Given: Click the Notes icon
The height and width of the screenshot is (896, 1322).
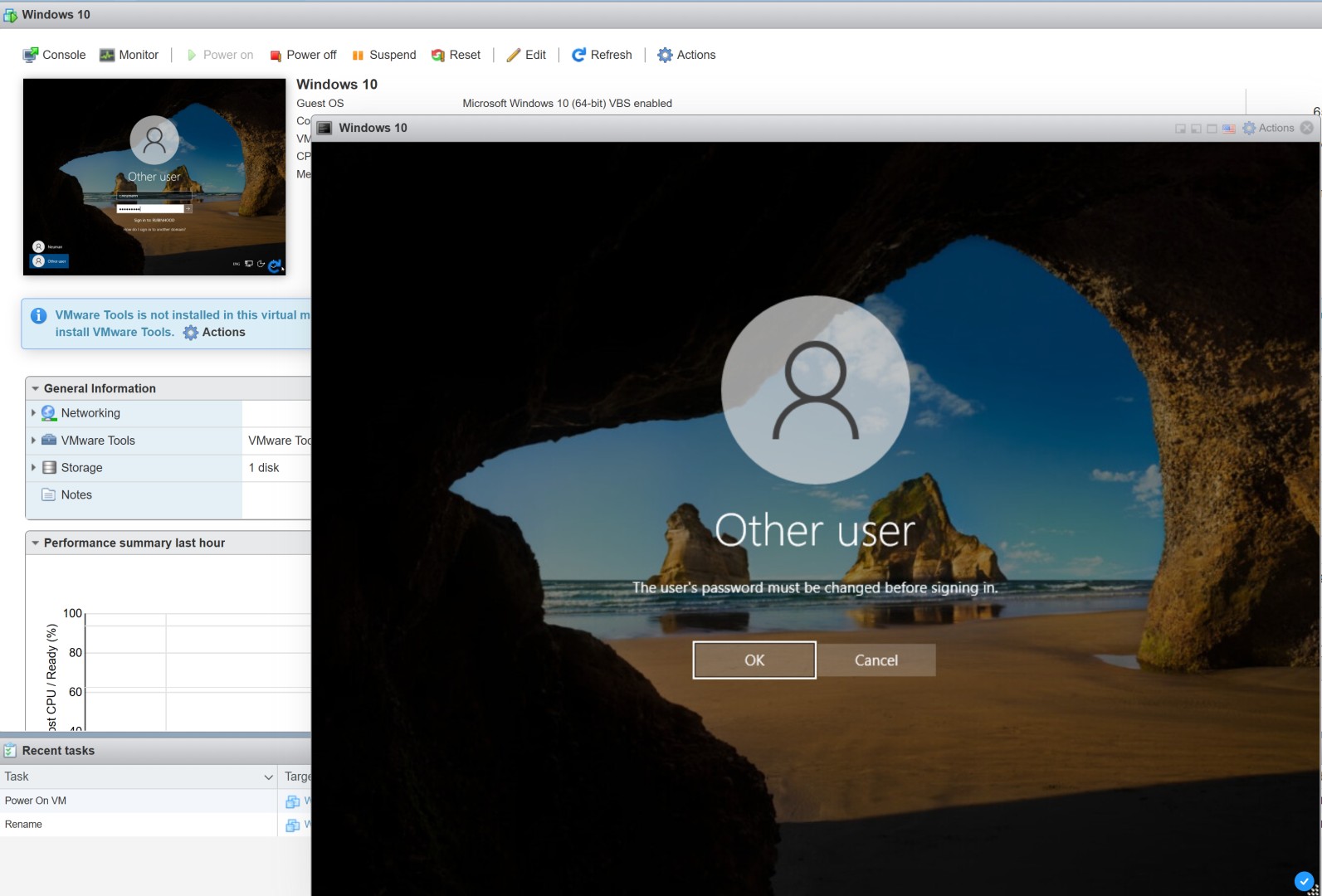Looking at the screenshot, I should [x=49, y=494].
